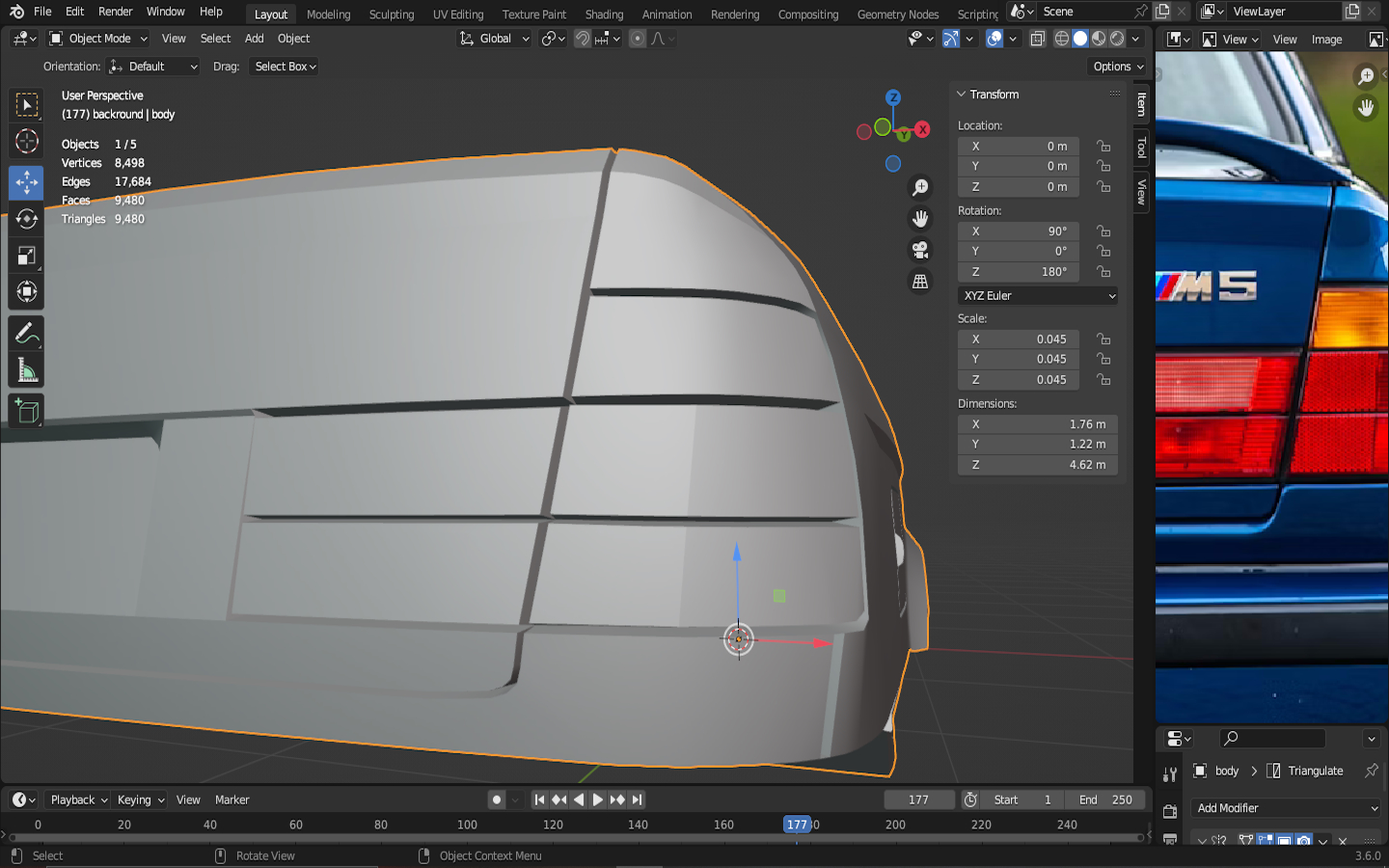Open the 3D viewport editor type menu
The height and width of the screenshot is (868, 1389).
click(x=24, y=39)
